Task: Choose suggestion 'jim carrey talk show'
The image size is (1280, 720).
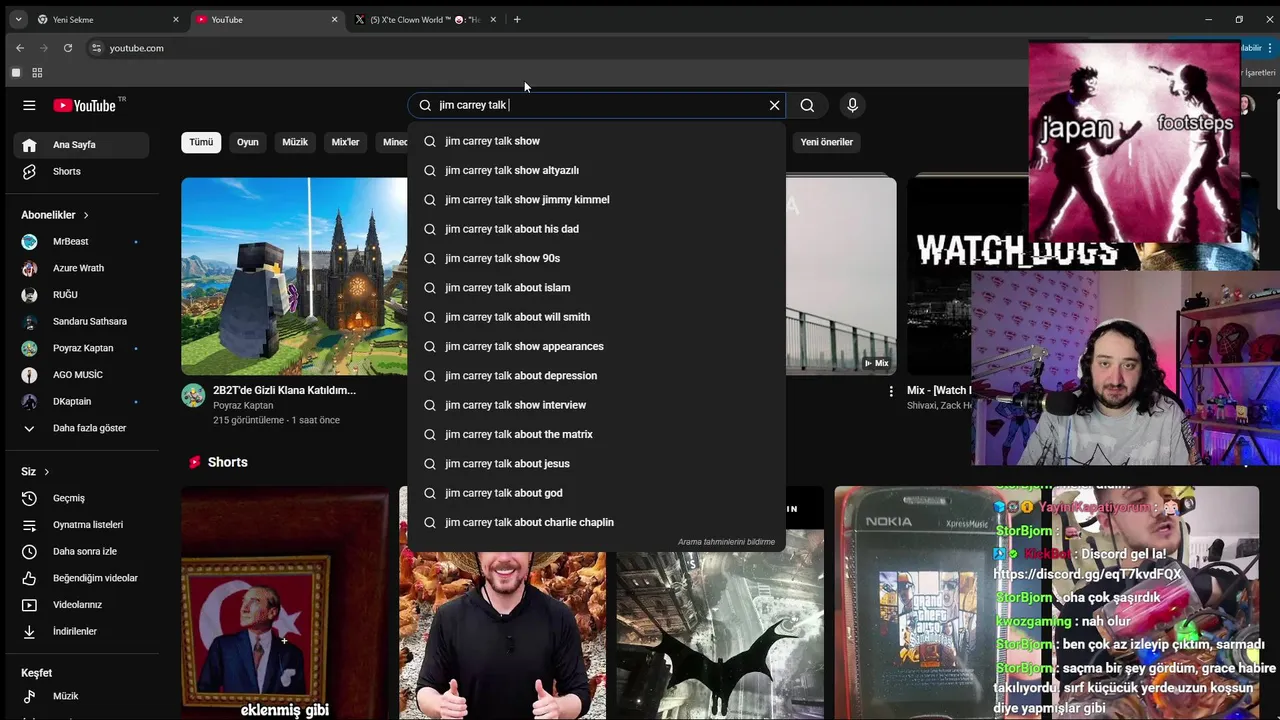Action: (596, 141)
